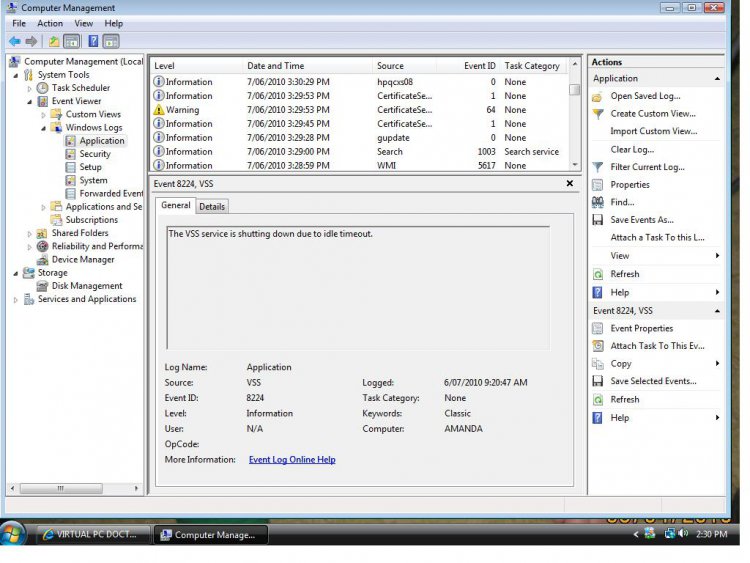Sort events by Date and Time column
750x563 pixels.
(x=307, y=66)
